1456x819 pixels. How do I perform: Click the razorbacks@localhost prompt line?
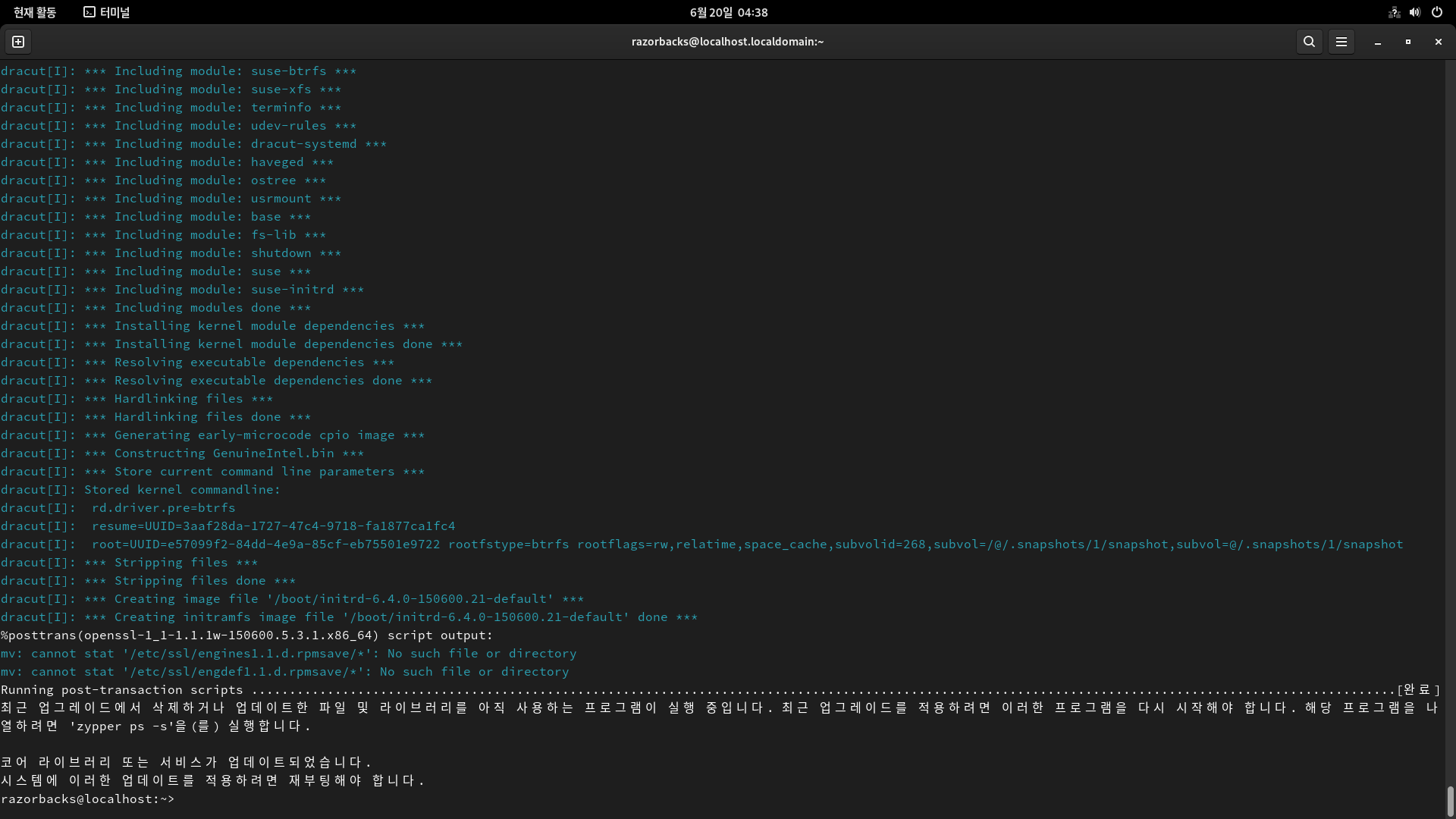(x=87, y=799)
